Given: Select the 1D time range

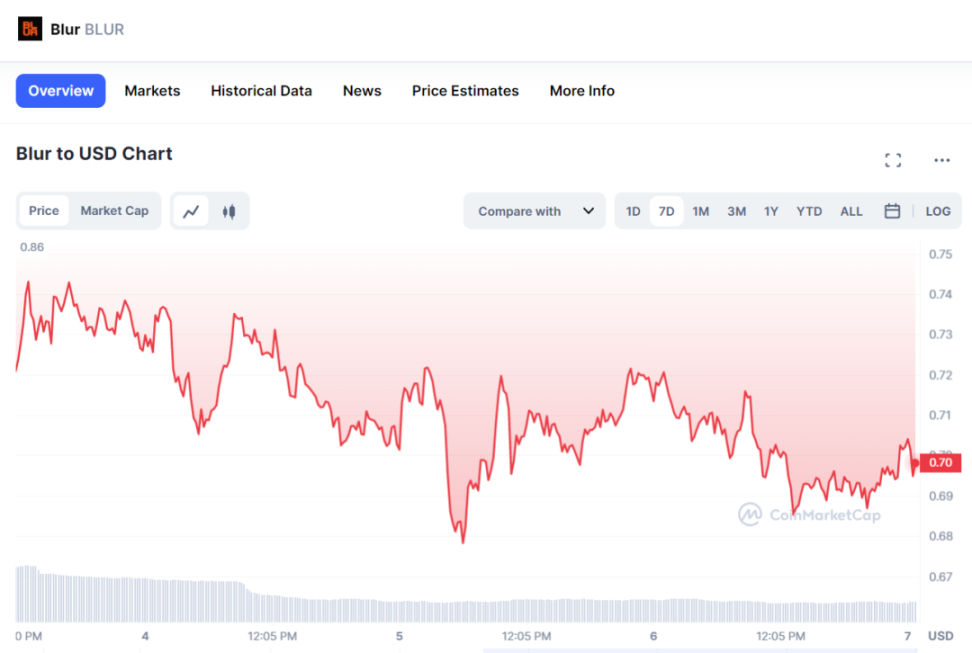Looking at the screenshot, I should (633, 211).
